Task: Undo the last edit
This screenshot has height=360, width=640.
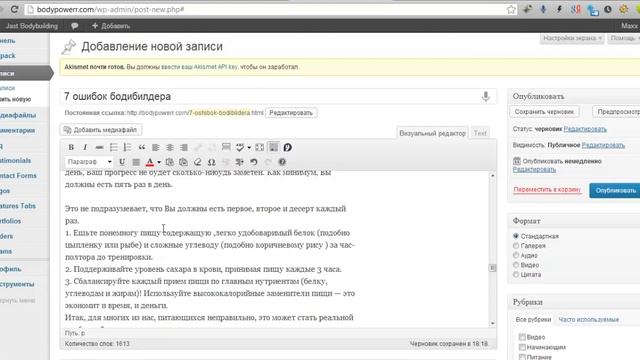Action: click(x=254, y=162)
